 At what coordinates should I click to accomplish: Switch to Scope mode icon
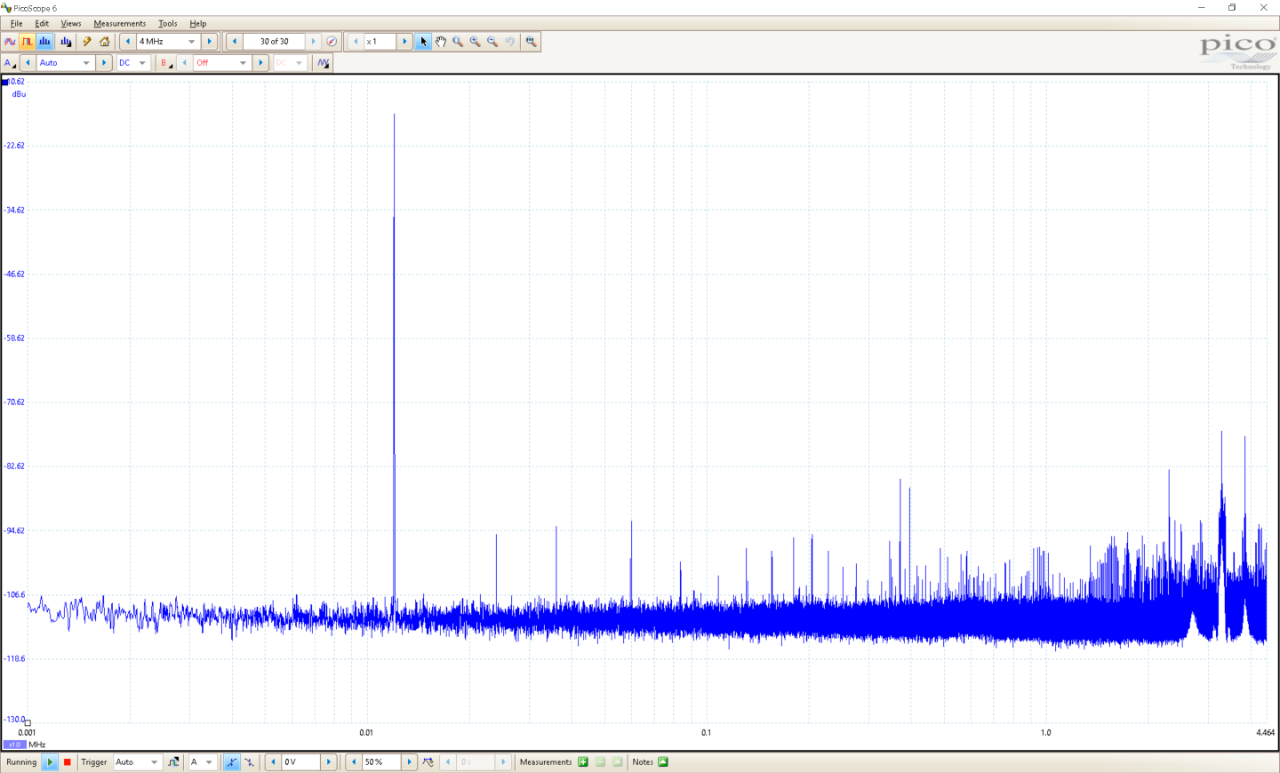10,42
